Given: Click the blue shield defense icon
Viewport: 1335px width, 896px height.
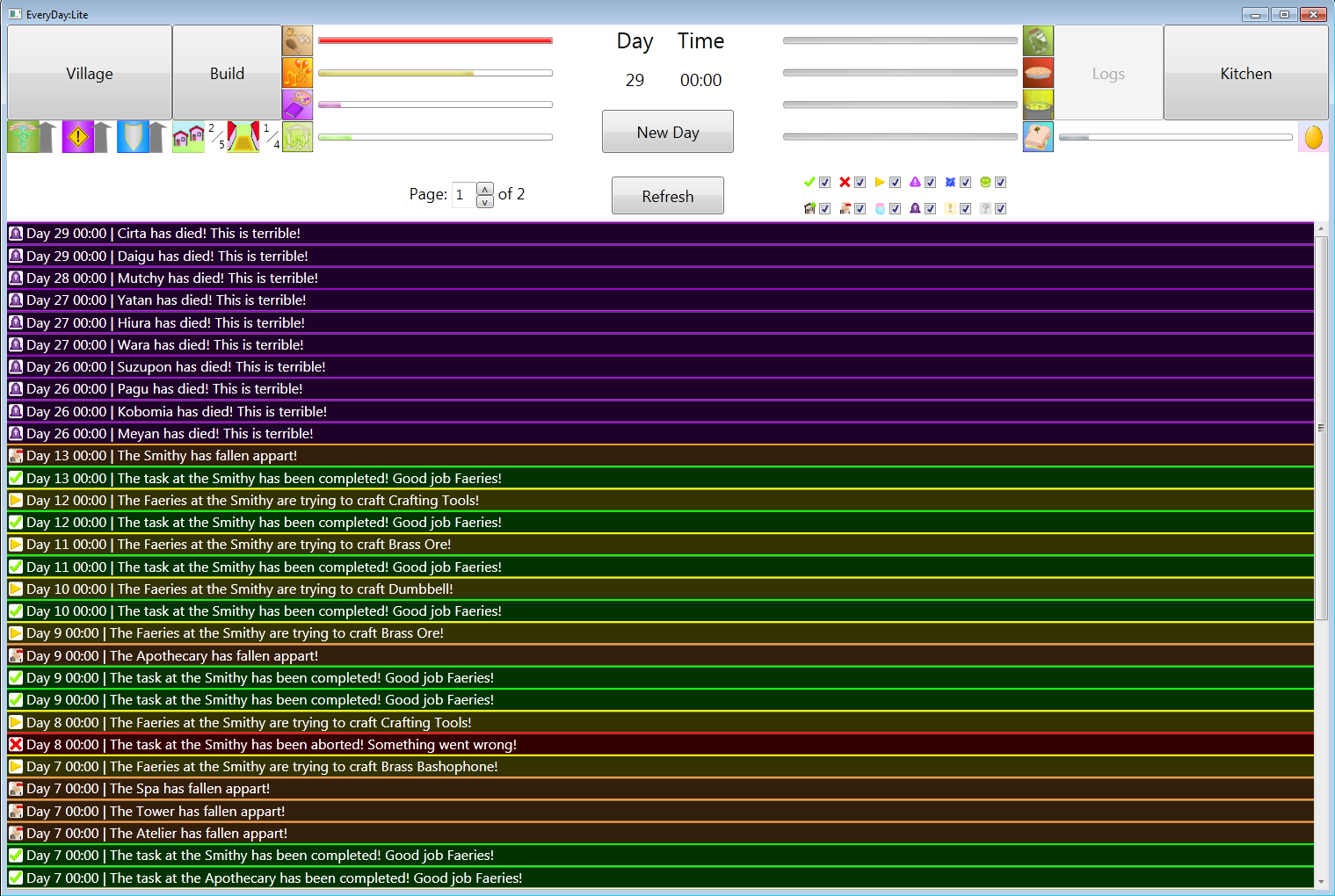Looking at the screenshot, I should [x=133, y=137].
